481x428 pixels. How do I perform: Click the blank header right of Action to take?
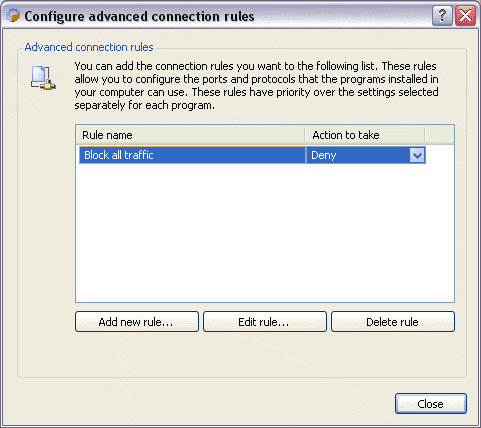pyautogui.click(x=440, y=135)
